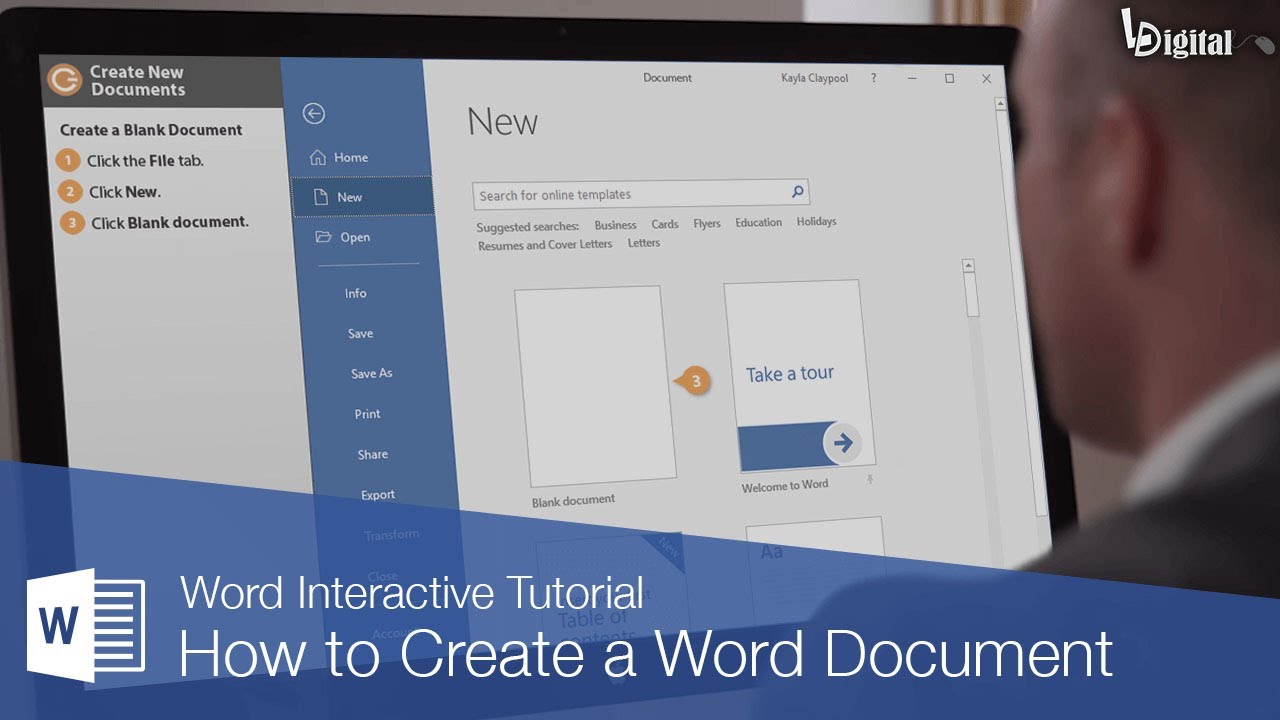Click the Business suggested search
Screen dimensions: 1280x720
pyautogui.click(x=614, y=224)
